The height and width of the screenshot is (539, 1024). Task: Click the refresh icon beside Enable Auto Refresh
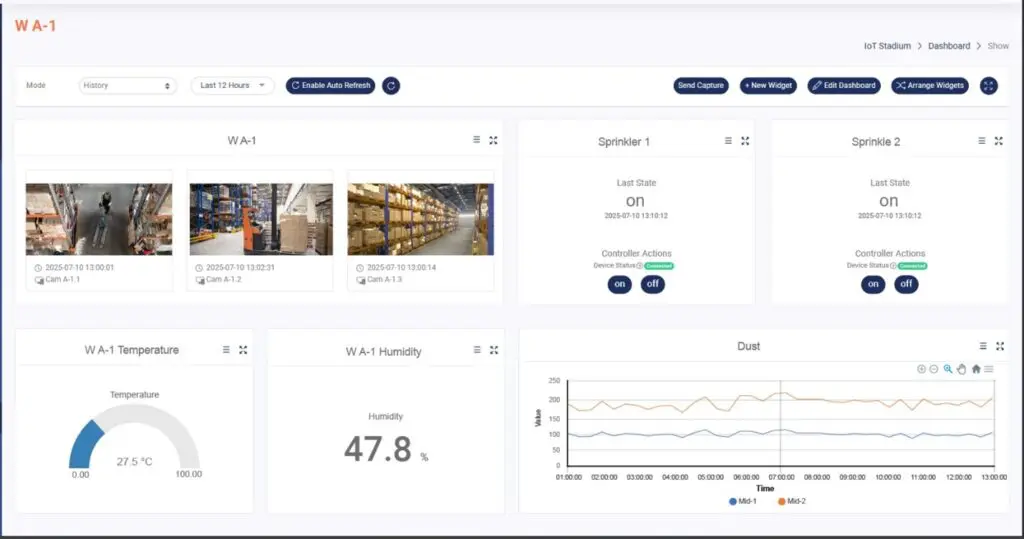391,86
